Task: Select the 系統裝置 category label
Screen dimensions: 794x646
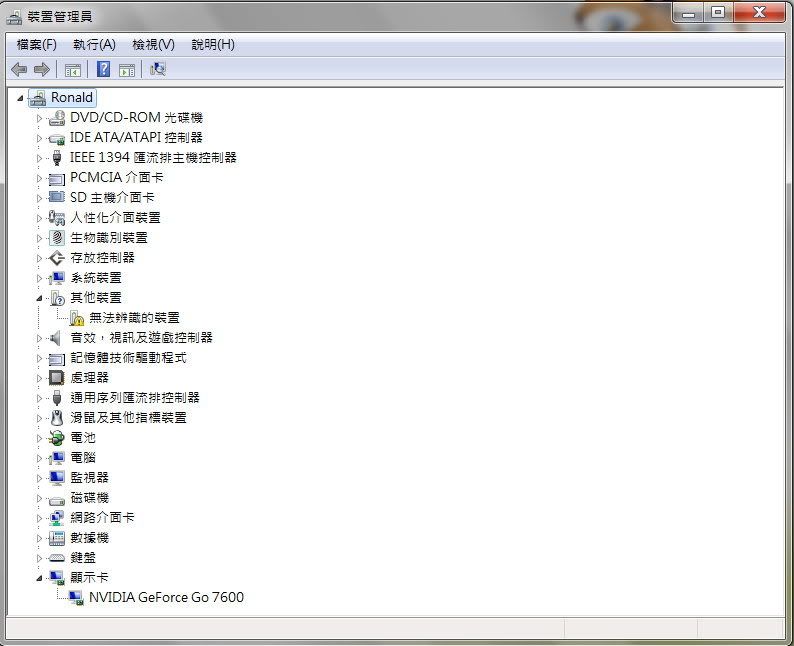Action: (96, 278)
